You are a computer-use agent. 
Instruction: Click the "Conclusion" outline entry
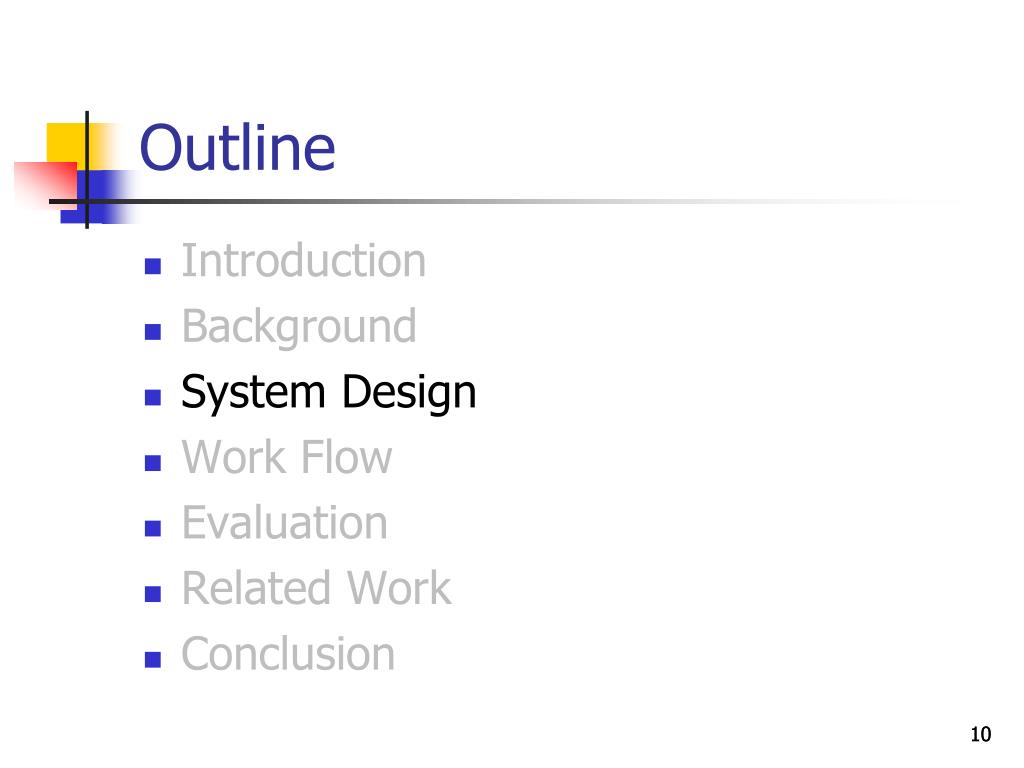pyautogui.click(x=288, y=654)
